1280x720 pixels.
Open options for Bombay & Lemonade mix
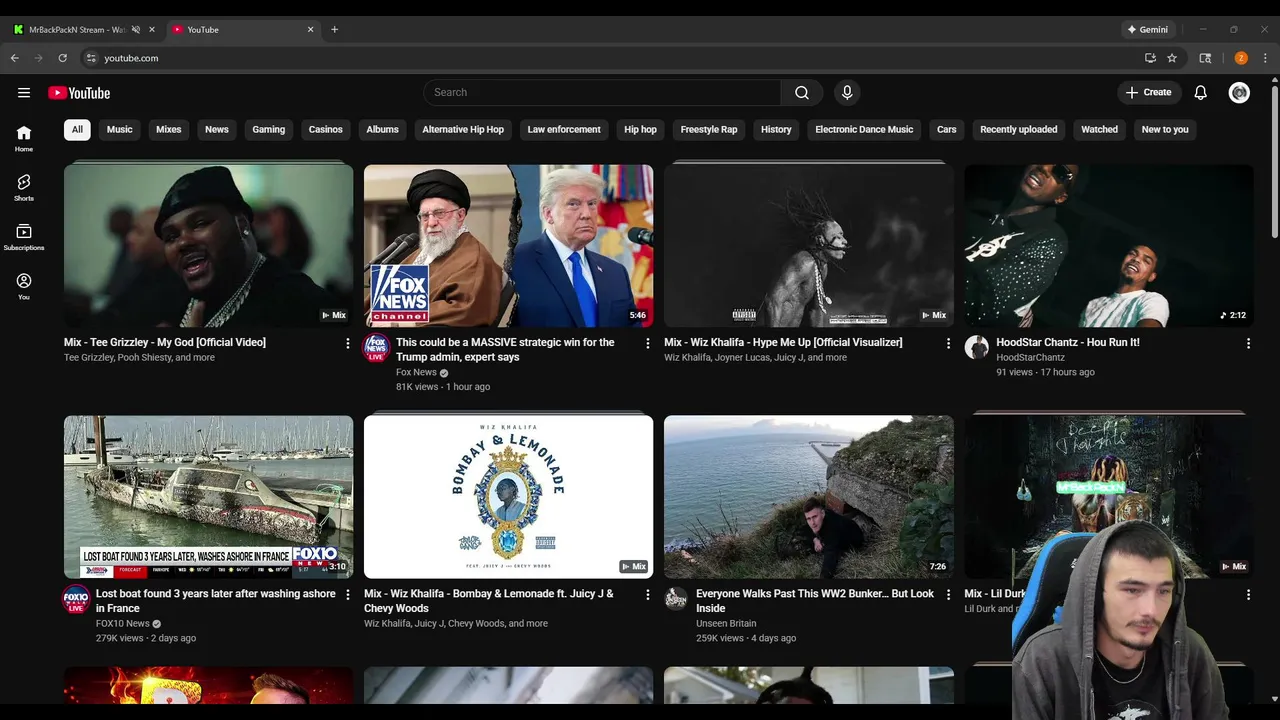tap(648, 594)
